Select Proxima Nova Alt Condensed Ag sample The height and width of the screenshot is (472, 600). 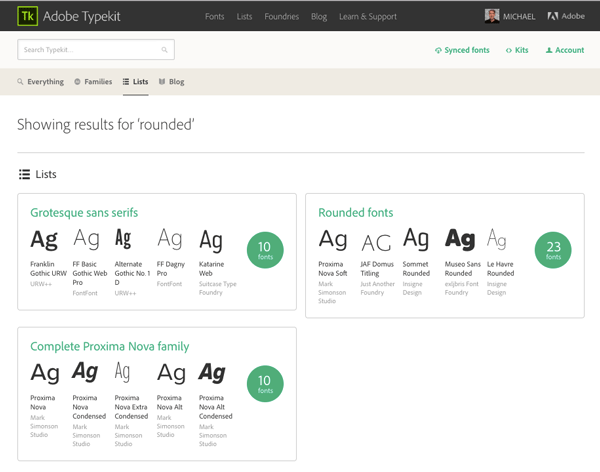coord(212,373)
